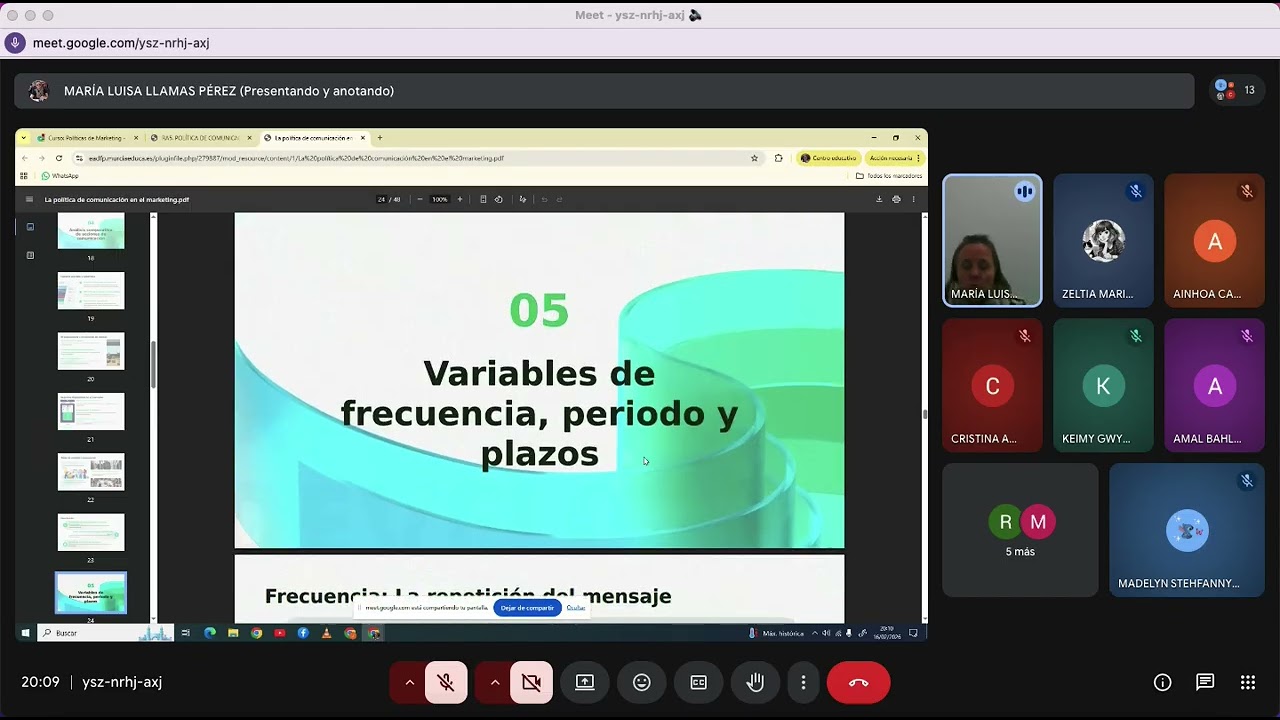Image resolution: width=1280 pixels, height=720 pixels.
Task: Open the participants list showing 13
Action: pyautogui.click(x=1235, y=90)
